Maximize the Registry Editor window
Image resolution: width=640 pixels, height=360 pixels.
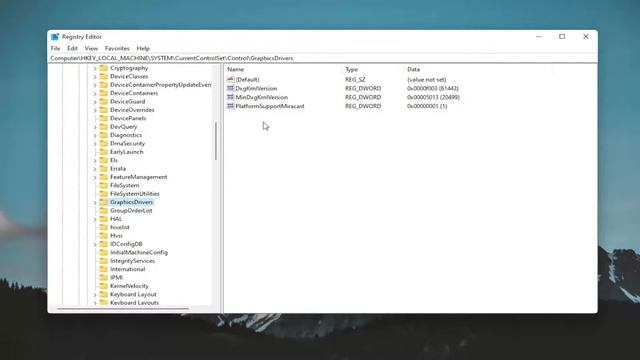(x=562, y=36)
